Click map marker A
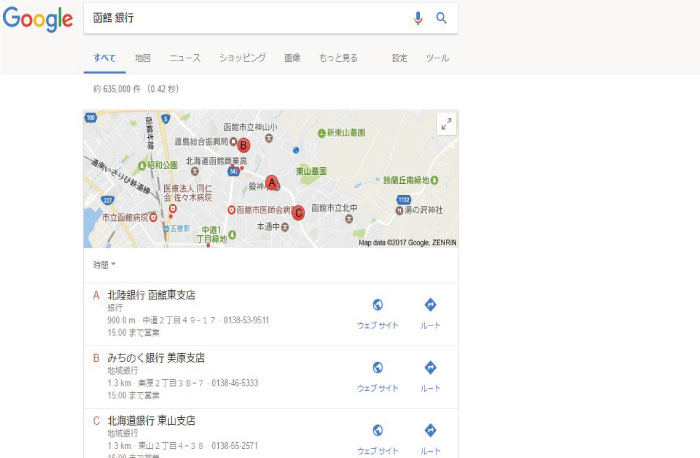Image resolution: width=700 pixels, height=458 pixels. click(271, 182)
